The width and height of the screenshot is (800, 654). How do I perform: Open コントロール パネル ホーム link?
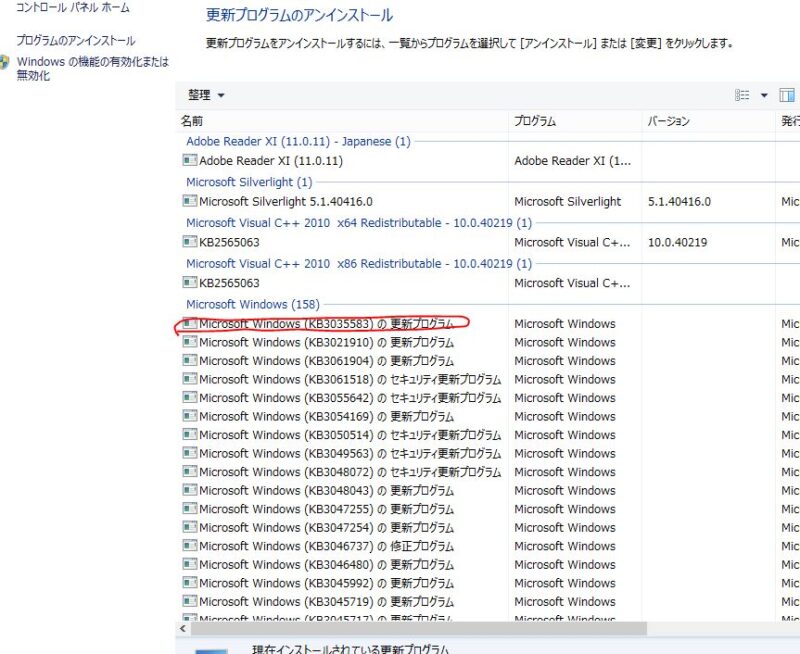click(72, 8)
